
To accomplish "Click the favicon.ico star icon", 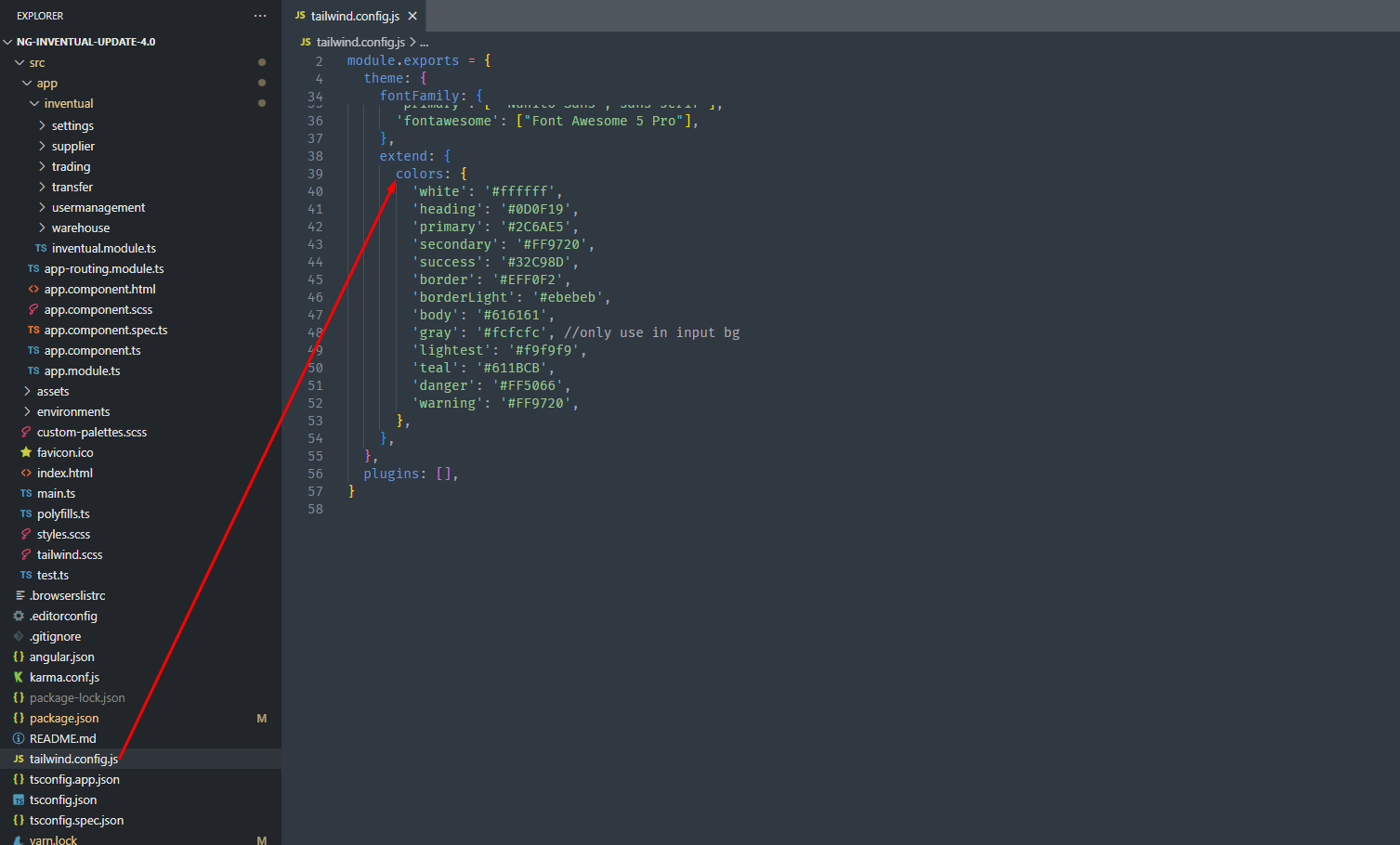I will click(x=26, y=452).
